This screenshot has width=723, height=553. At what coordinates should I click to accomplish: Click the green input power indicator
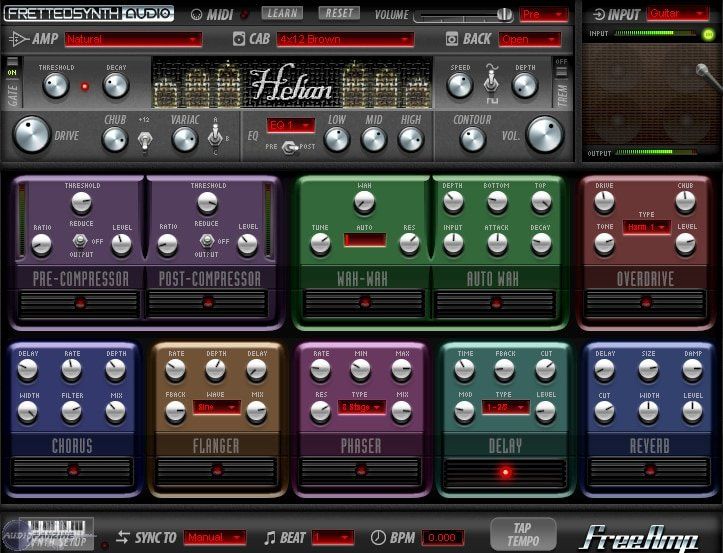pos(708,34)
